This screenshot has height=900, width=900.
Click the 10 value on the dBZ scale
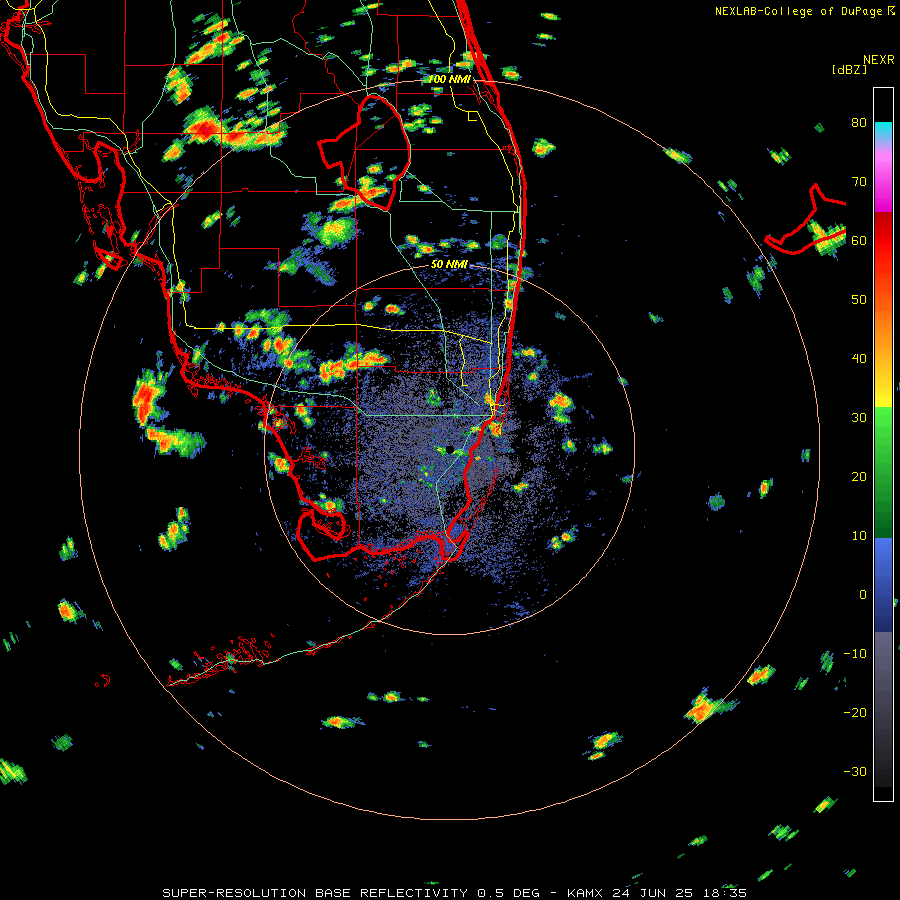point(859,536)
